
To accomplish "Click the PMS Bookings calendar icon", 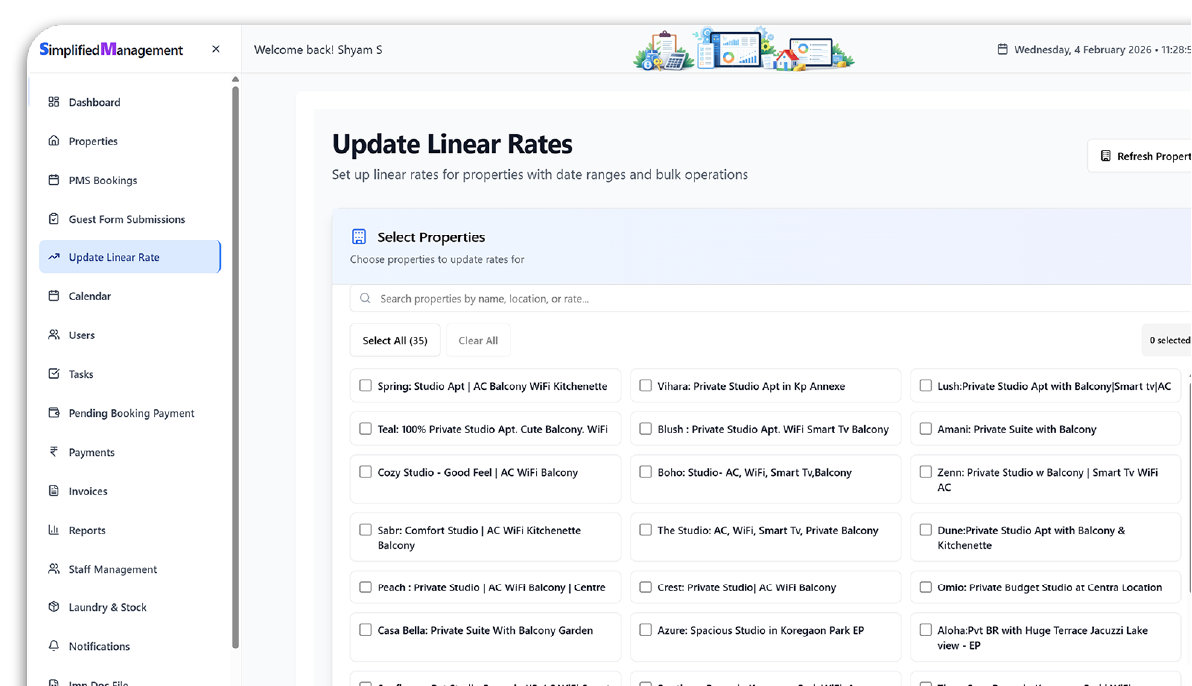I will [x=54, y=180].
